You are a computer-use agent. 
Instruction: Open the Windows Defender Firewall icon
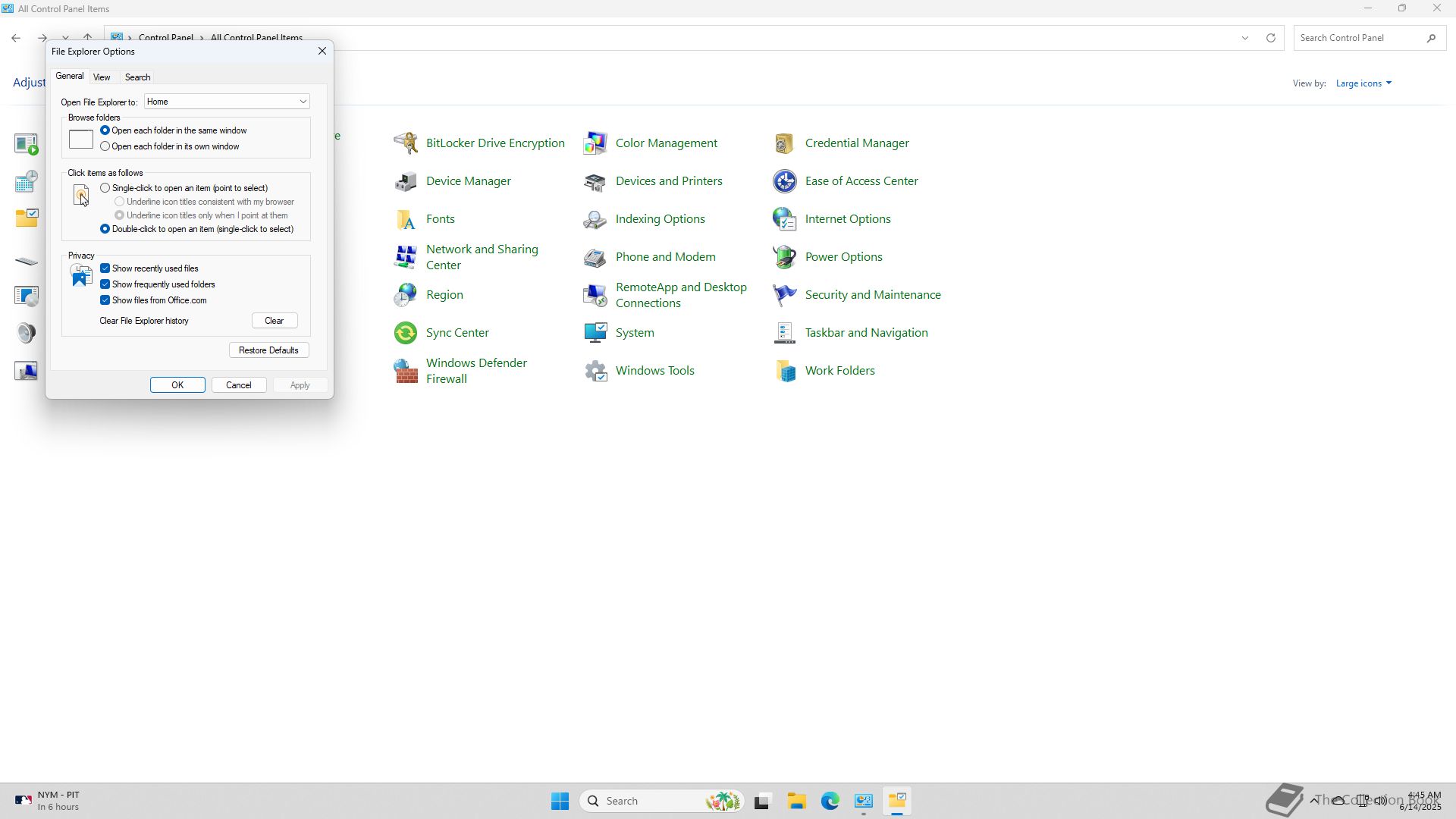(x=406, y=371)
